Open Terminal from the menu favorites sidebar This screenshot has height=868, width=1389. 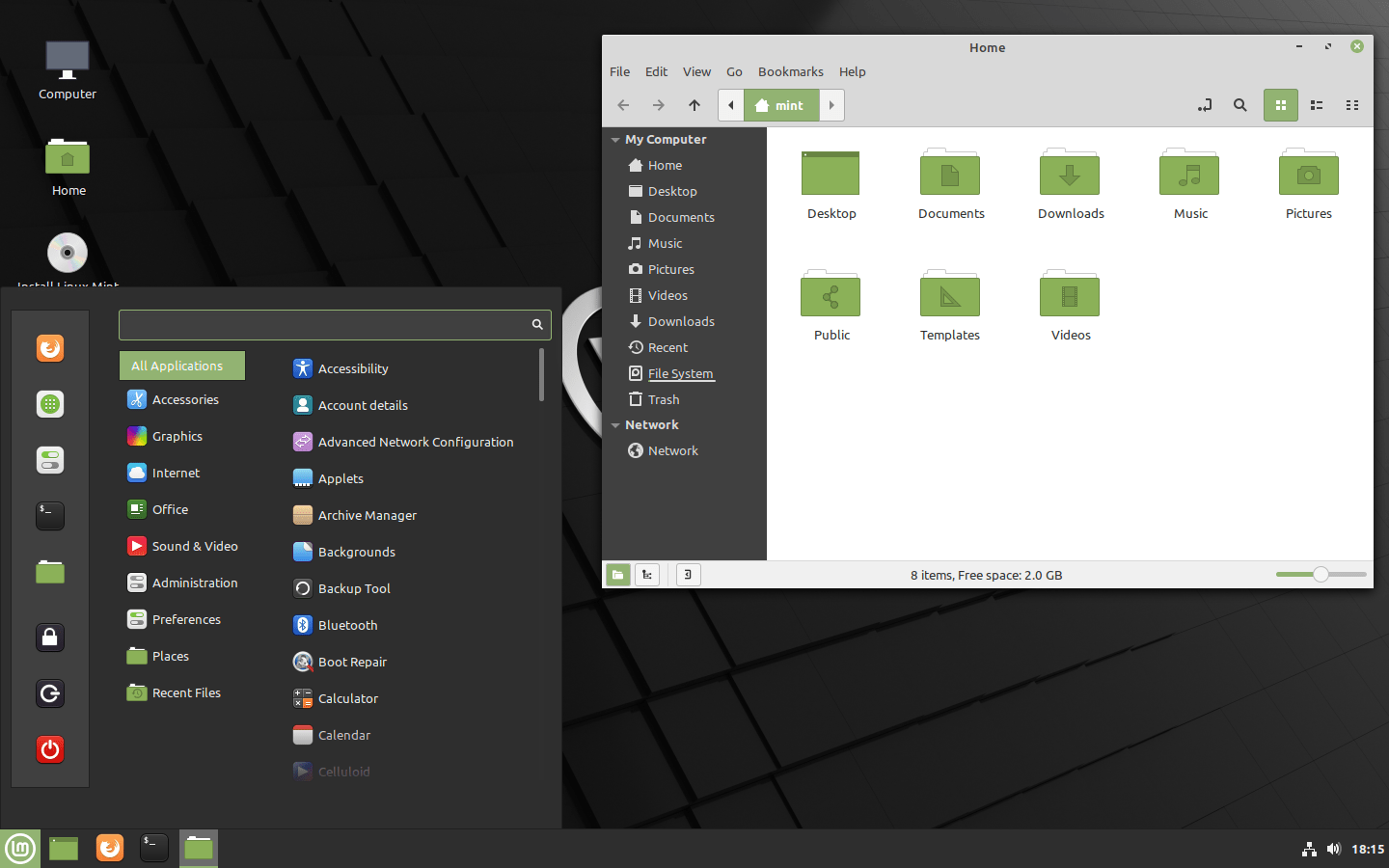(x=50, y=515)
